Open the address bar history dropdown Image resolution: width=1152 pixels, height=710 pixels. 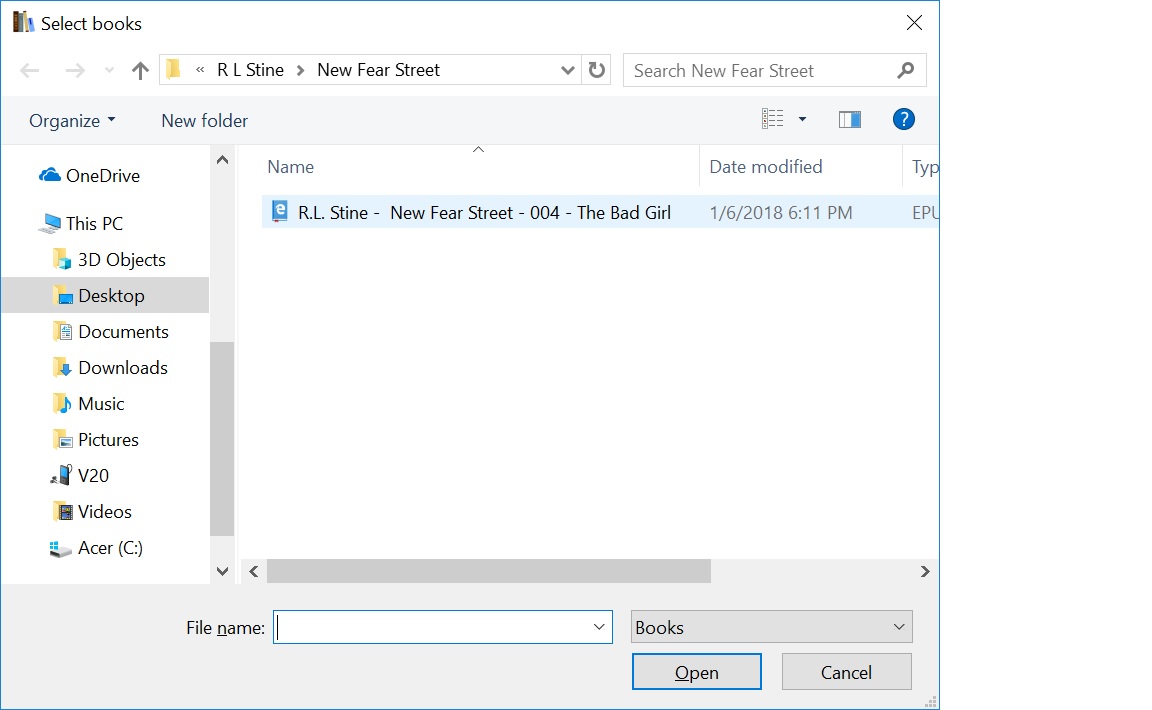pyautogui.click(x=567, y=70)
